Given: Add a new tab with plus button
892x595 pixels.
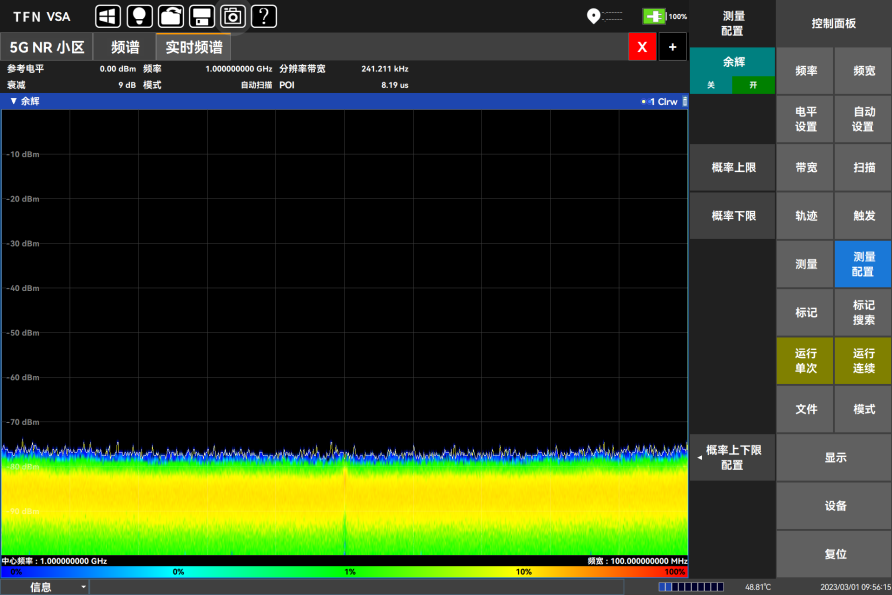Looking at the screenshot, I should [x=672, y=47].
